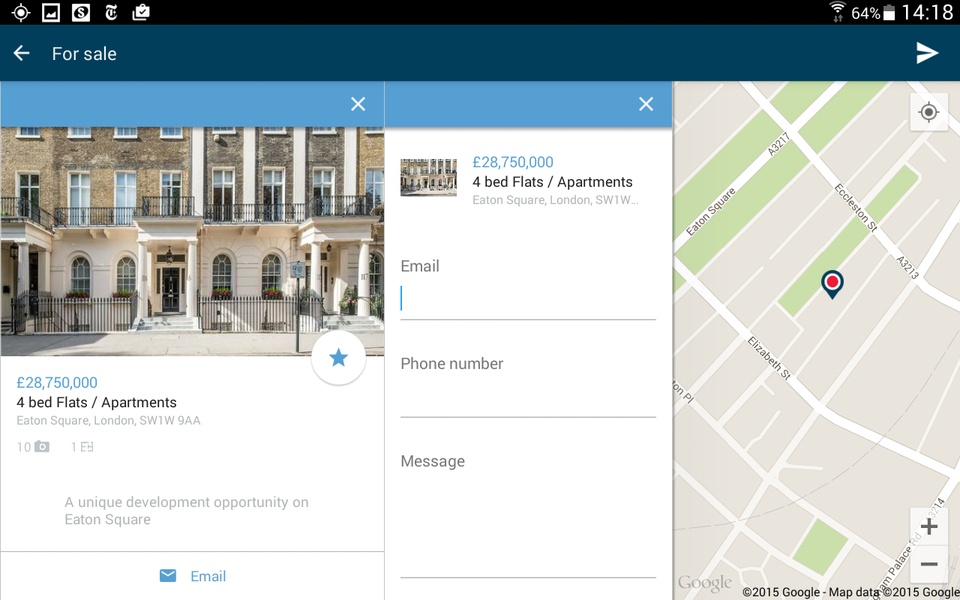The image size is (960, 600).
Task: Click the 'A unique development opportunity' description
Action: [187, 511]
